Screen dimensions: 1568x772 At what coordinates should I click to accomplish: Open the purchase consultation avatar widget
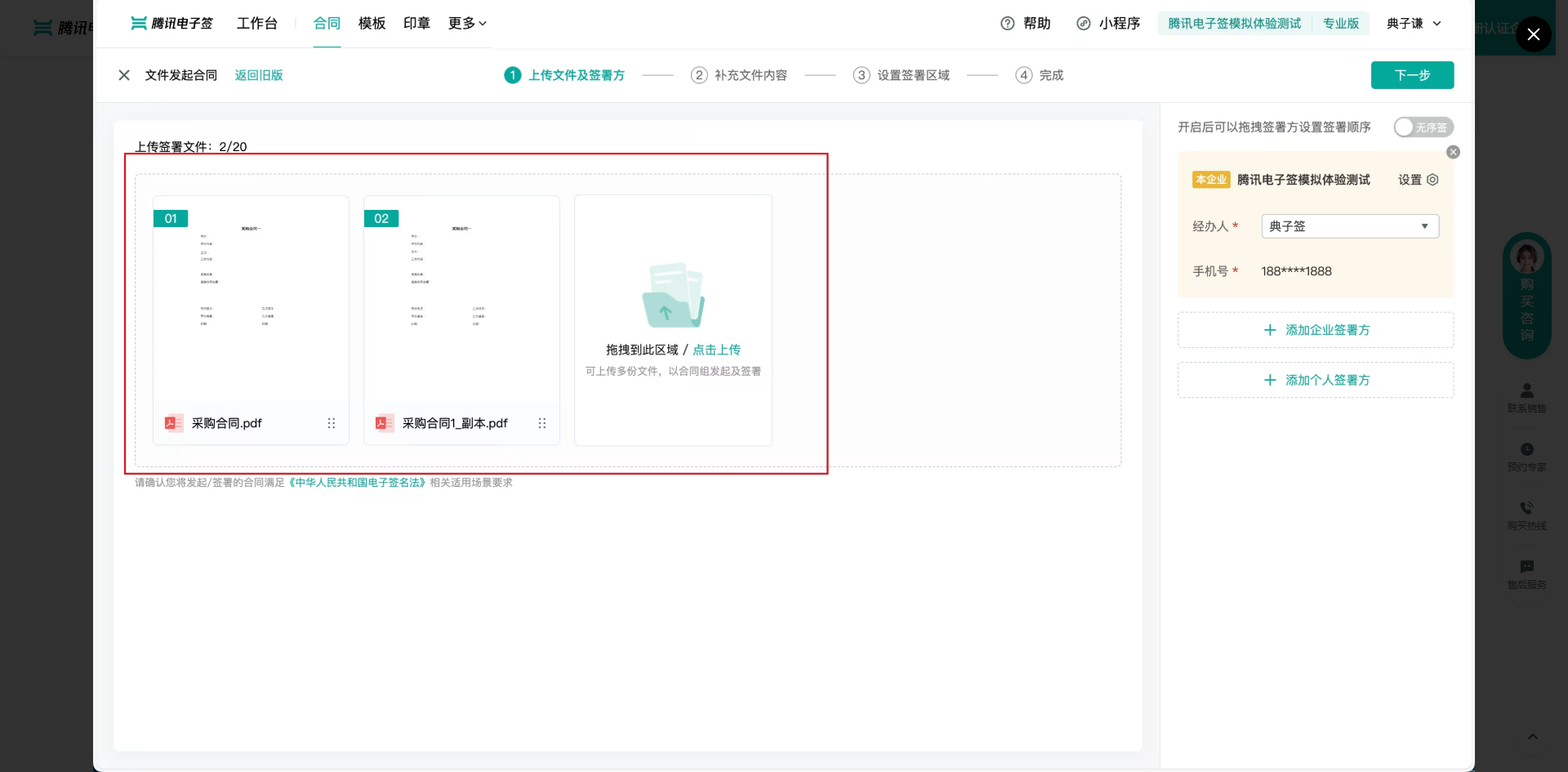click(x=1526, y=296)
